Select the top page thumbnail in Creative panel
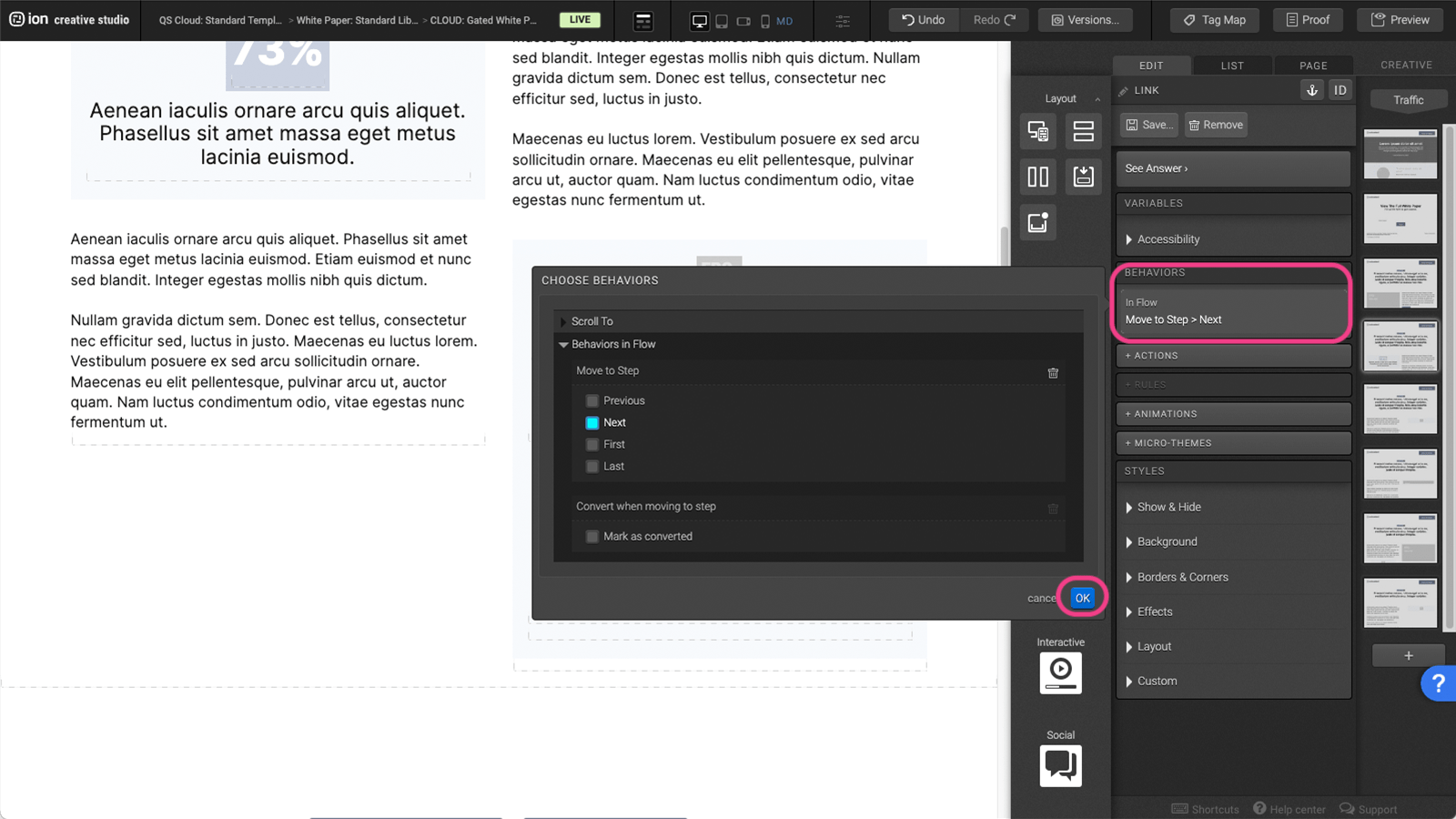The image size is (1456, 819). click(1400, 154)
